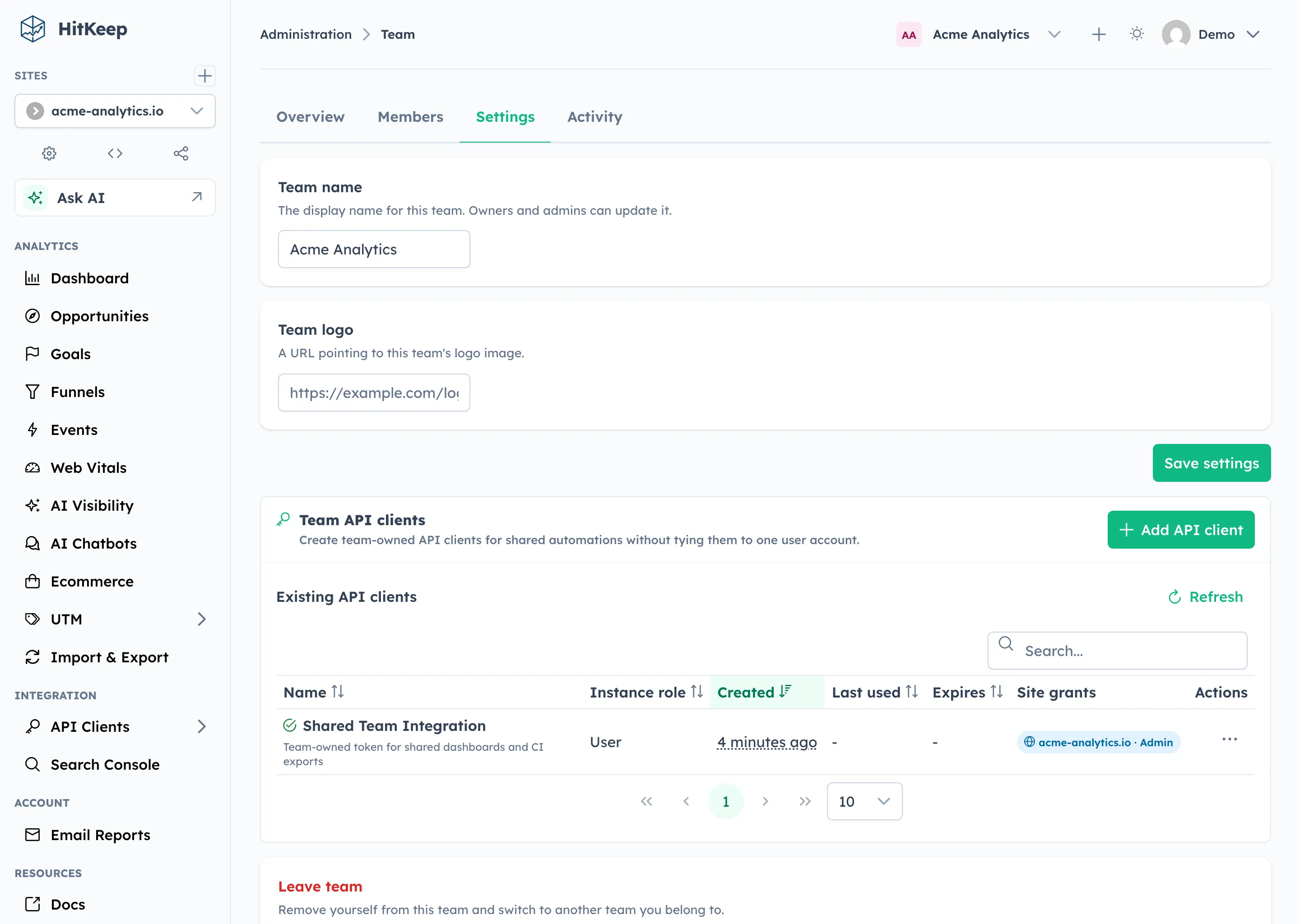Switch to the Overview tab
1300x924 pixels.
[x=310, y=117]
